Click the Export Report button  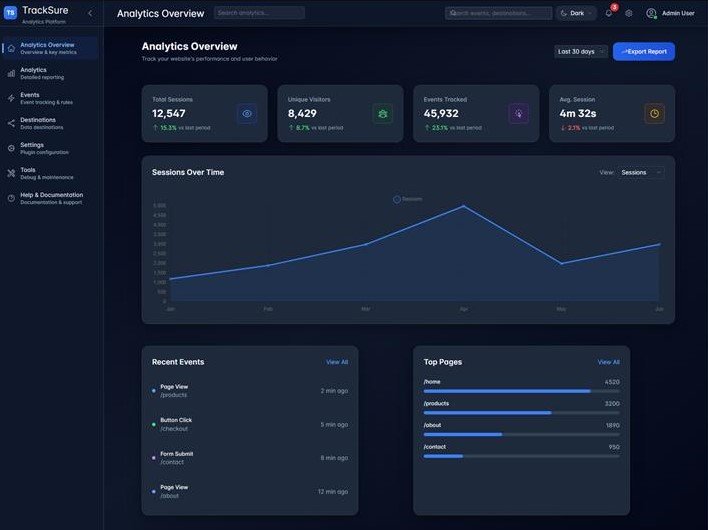(x=644, y=51)
